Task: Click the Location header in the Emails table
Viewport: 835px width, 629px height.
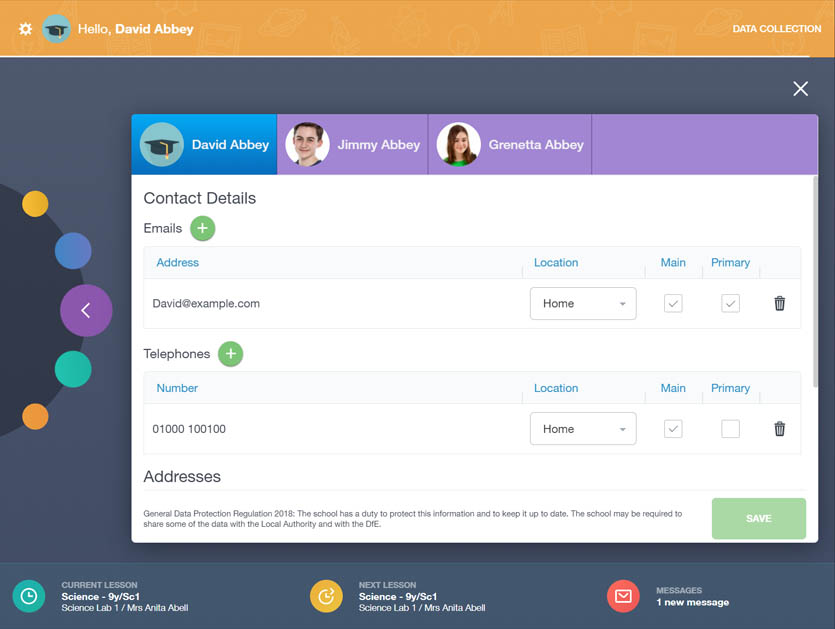Action: coord(556,263)
